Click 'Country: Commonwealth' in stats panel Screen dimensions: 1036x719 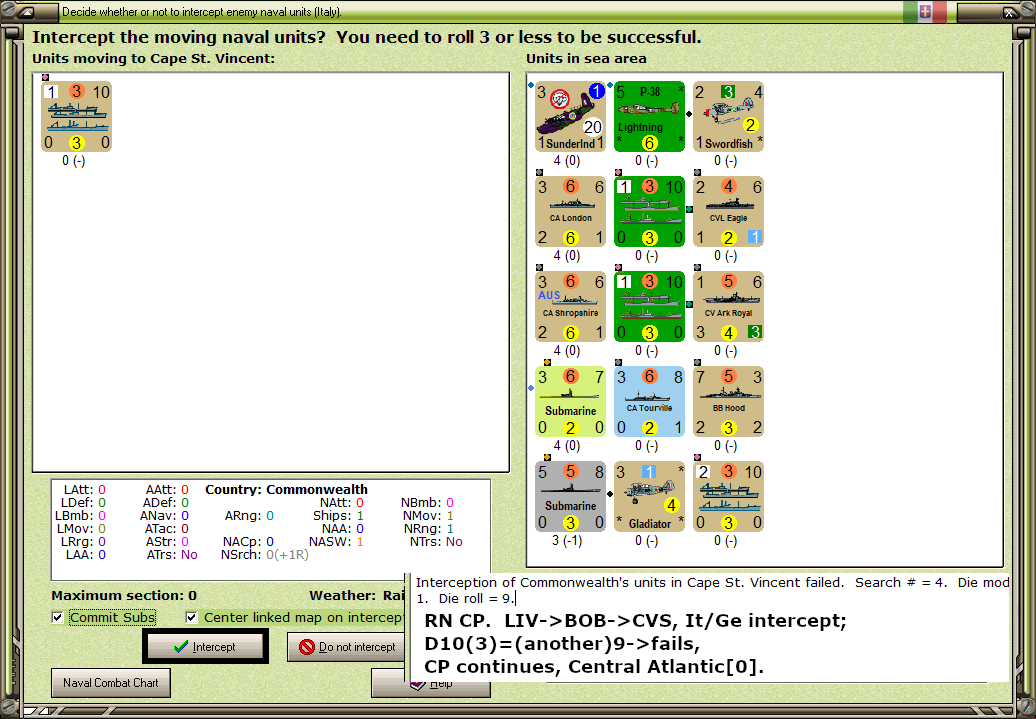(286, 489)
